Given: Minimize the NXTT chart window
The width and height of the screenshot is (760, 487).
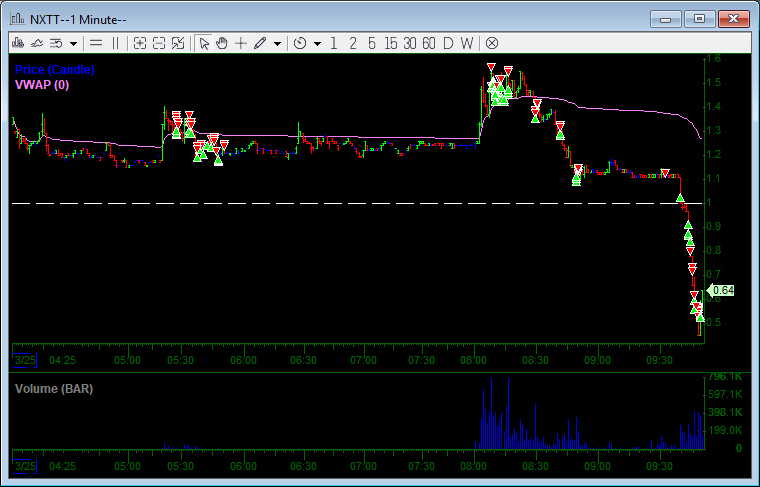Looking at the screenshot, I should [665, 19].
